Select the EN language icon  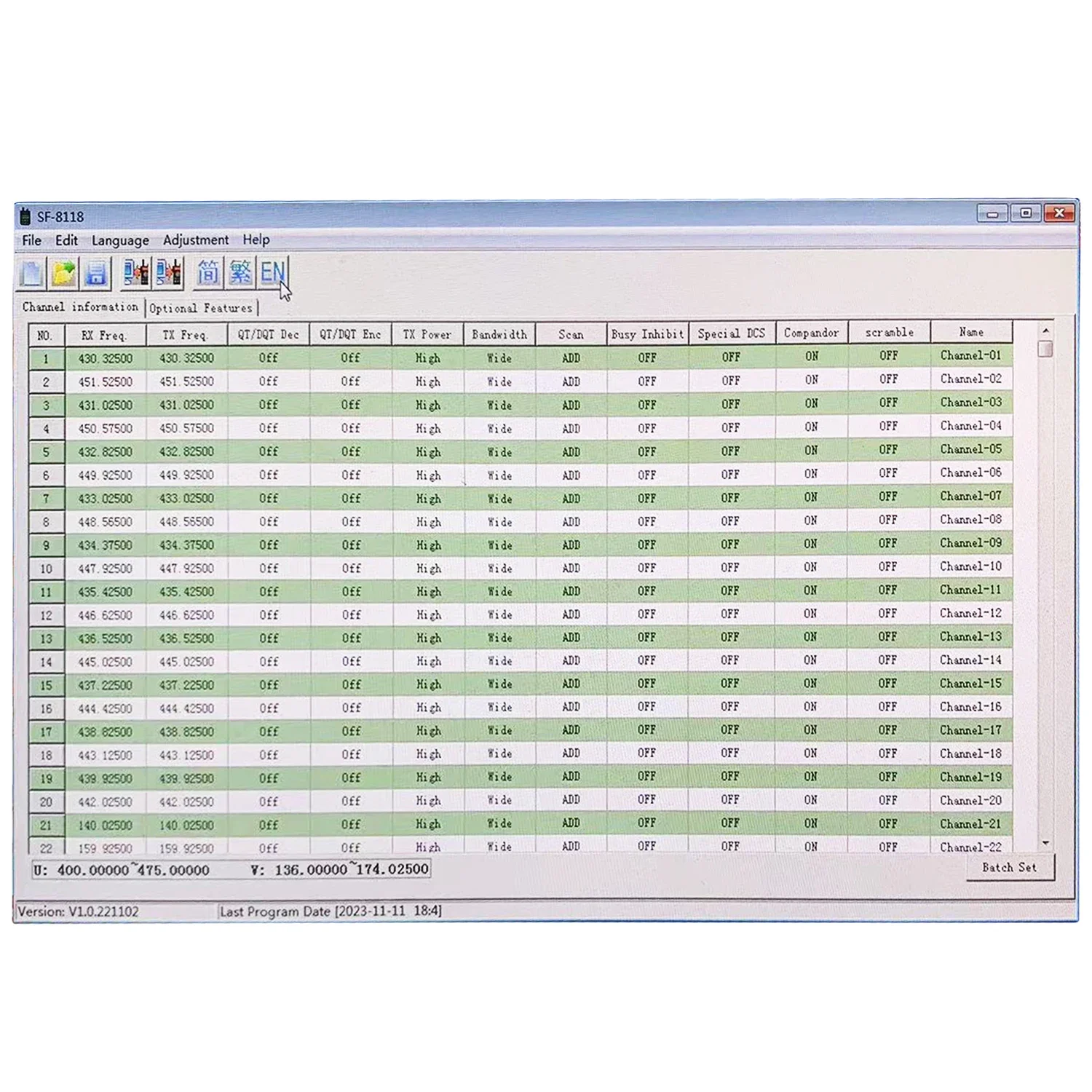(272, 273)
